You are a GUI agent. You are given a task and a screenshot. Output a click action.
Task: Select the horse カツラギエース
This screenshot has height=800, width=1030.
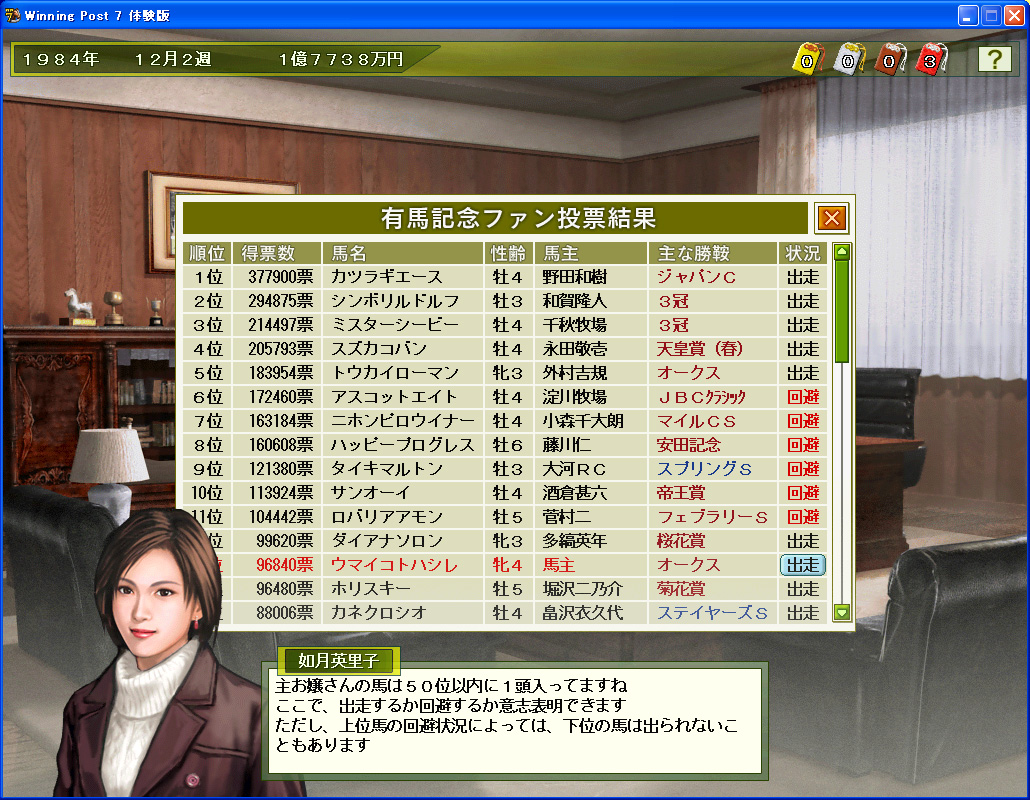click(386, 277)
